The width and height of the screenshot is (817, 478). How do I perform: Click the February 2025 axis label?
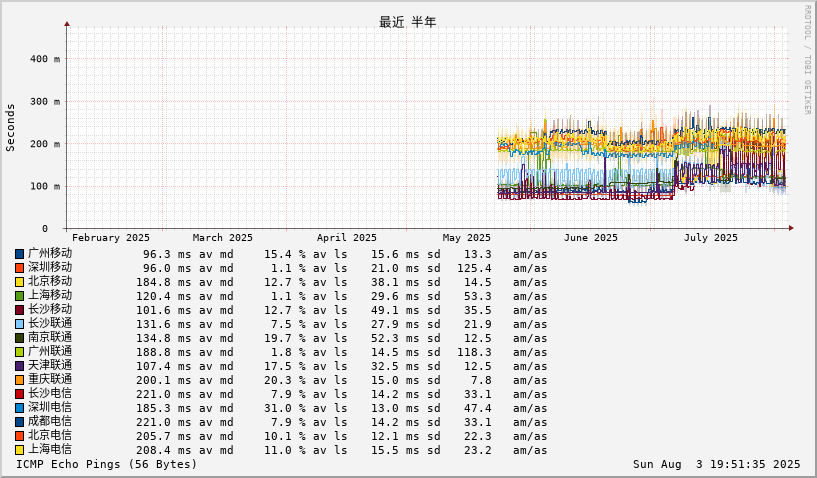[111, 238]
